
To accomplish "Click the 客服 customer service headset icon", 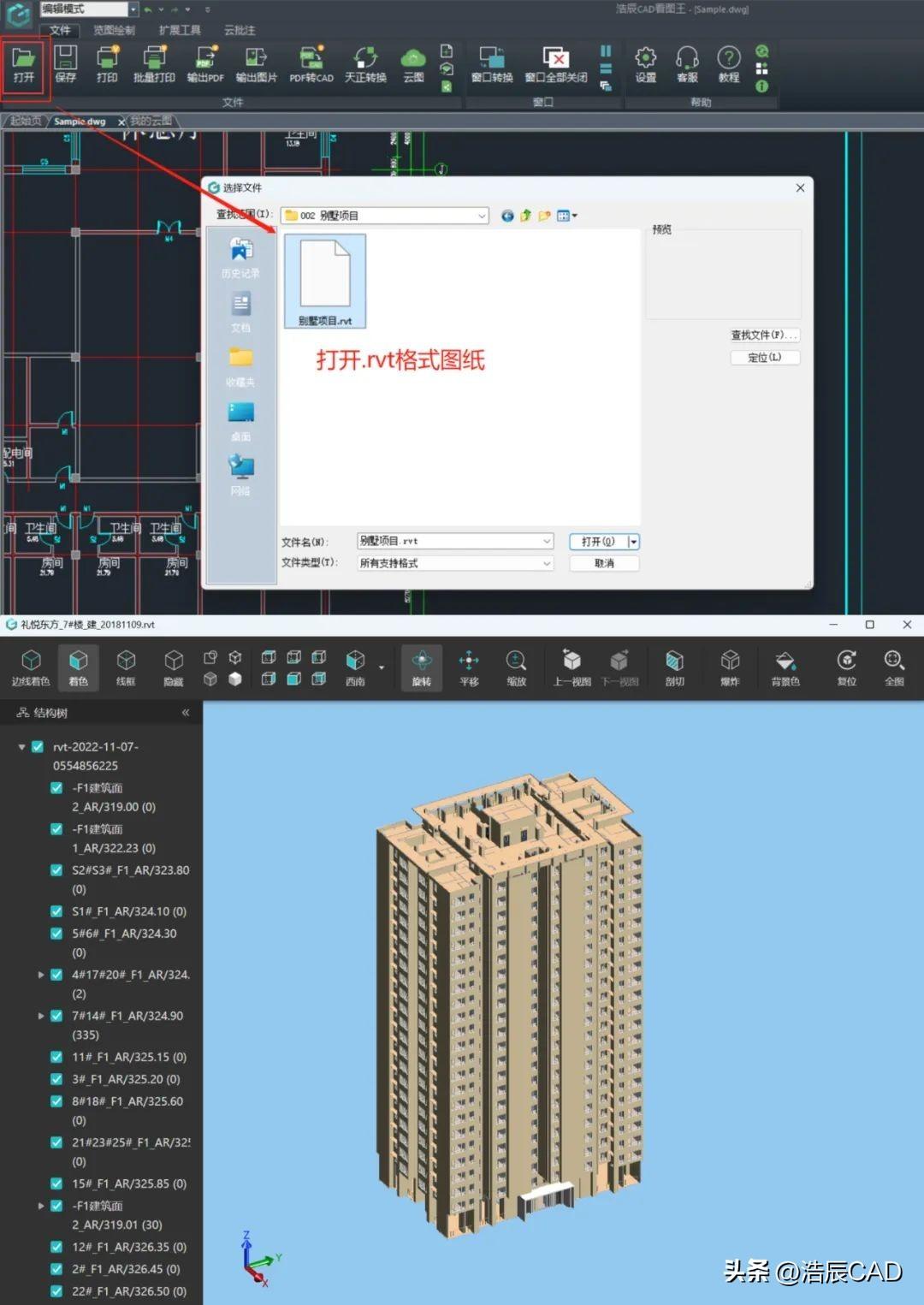I will pyautogui.click(x=687, y=64).
